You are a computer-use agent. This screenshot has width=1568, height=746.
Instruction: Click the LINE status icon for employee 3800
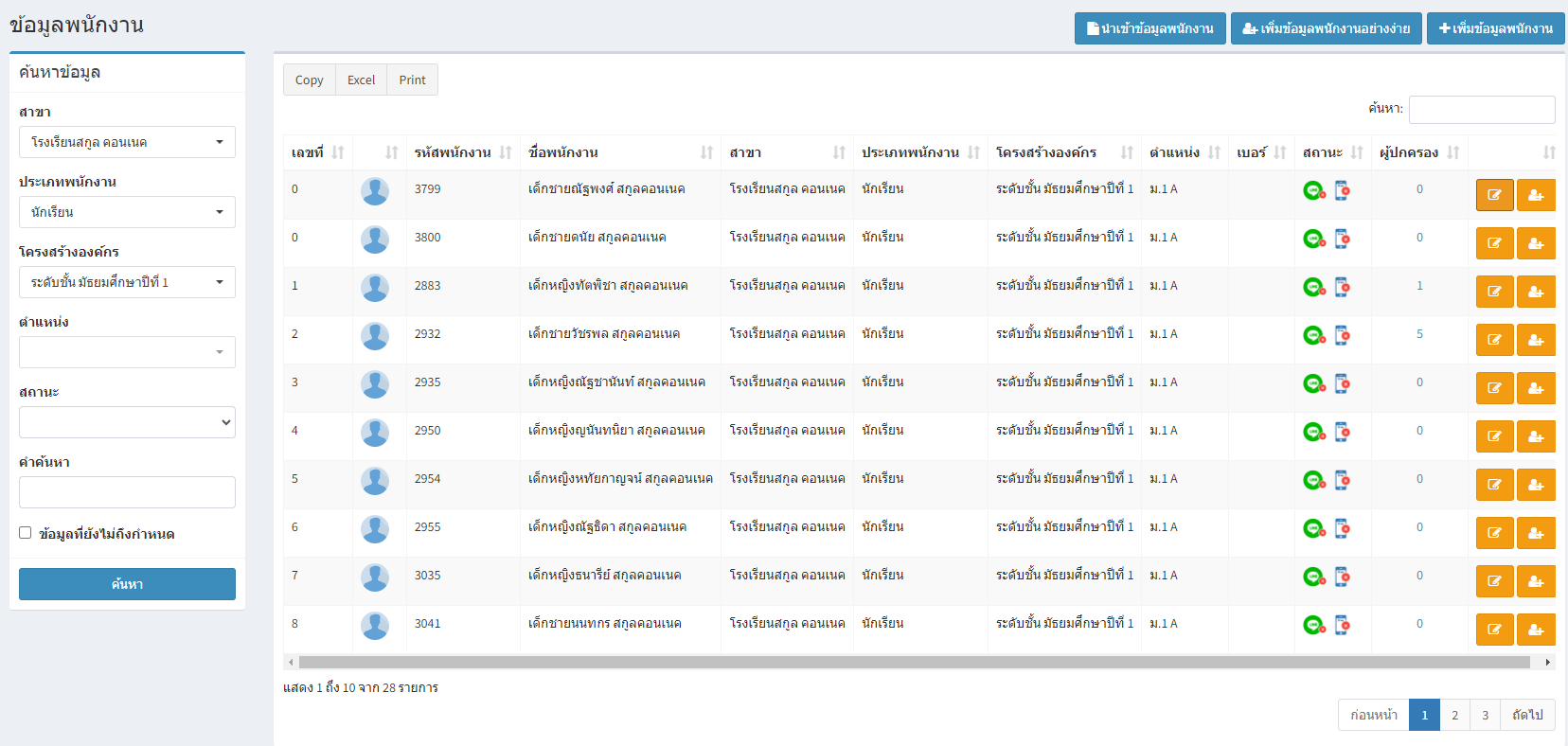1314,239
